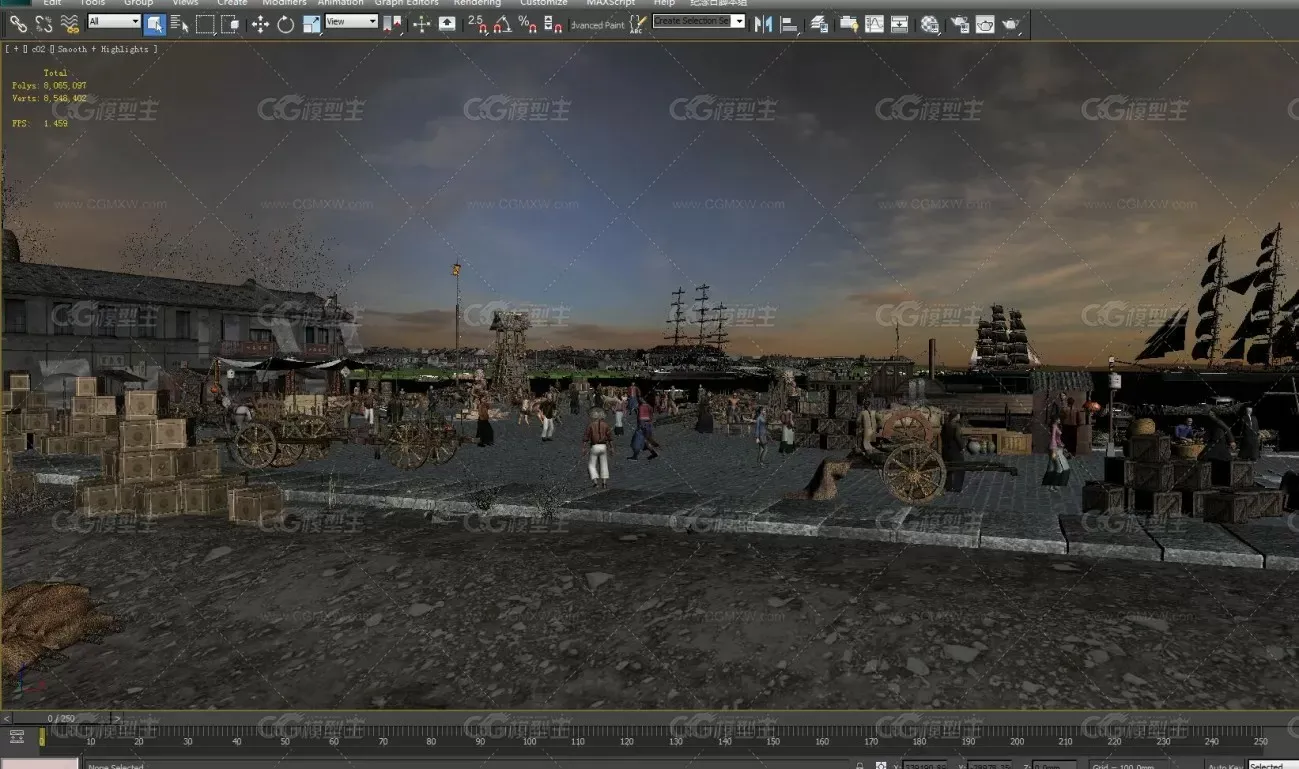Toggle the Selection Lock padlock icon
1299x769 pixels.
(859, 766)
